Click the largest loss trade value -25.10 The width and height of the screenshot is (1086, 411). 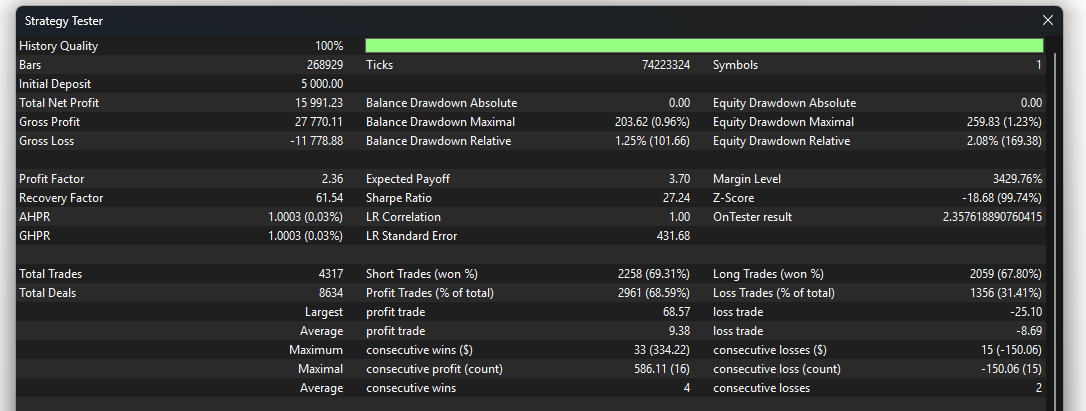(x=1026, y=312)
